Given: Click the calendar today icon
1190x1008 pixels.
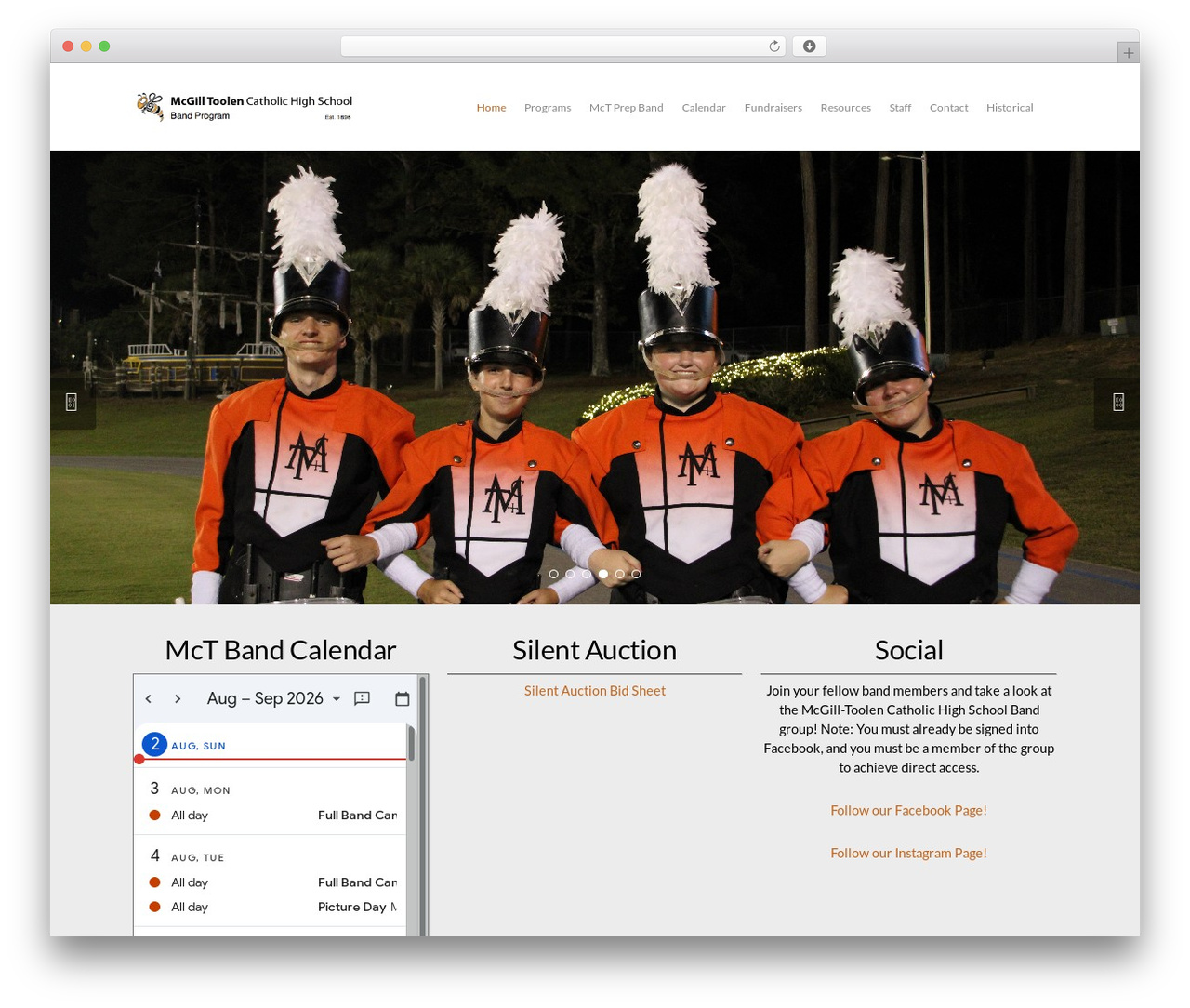Looking at the screenshot, I should coord(402,698).
